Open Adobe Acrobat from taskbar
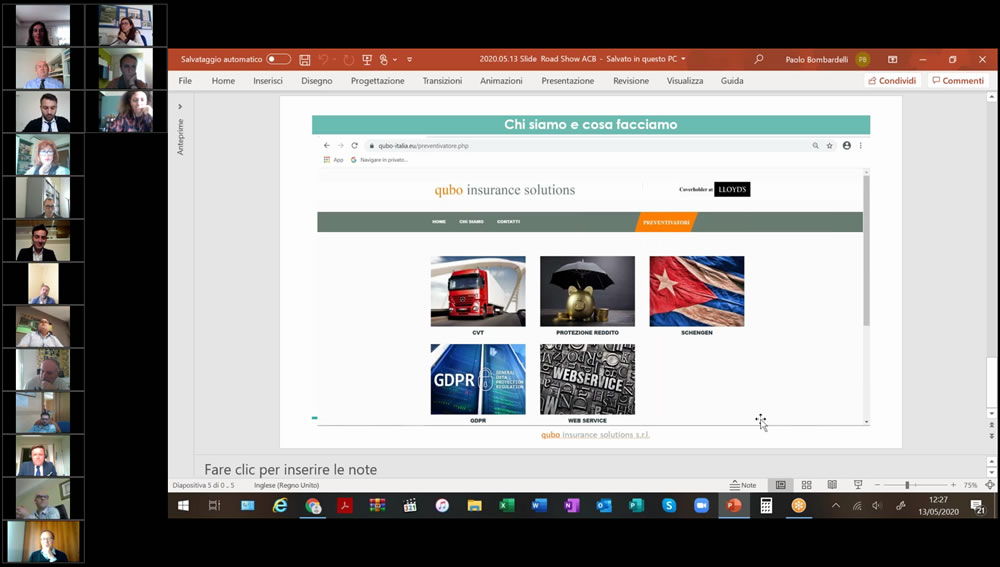1000x567 pixels. (x=345, y=506)
